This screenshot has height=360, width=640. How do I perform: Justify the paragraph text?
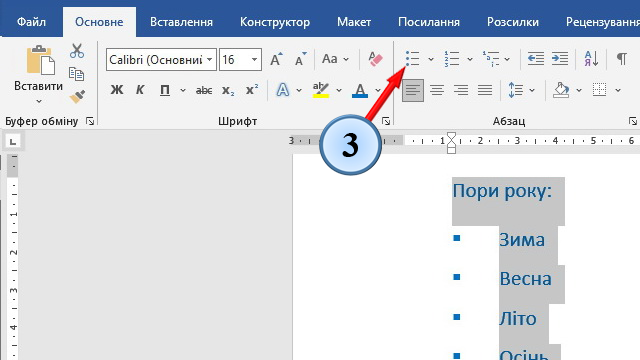[x=485, y=90]
